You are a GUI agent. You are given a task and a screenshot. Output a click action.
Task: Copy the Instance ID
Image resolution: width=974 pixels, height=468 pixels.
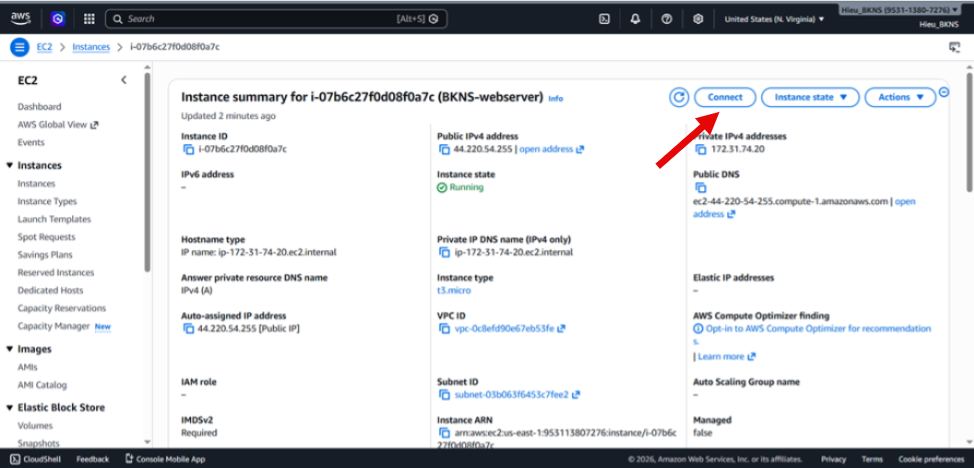188,149
